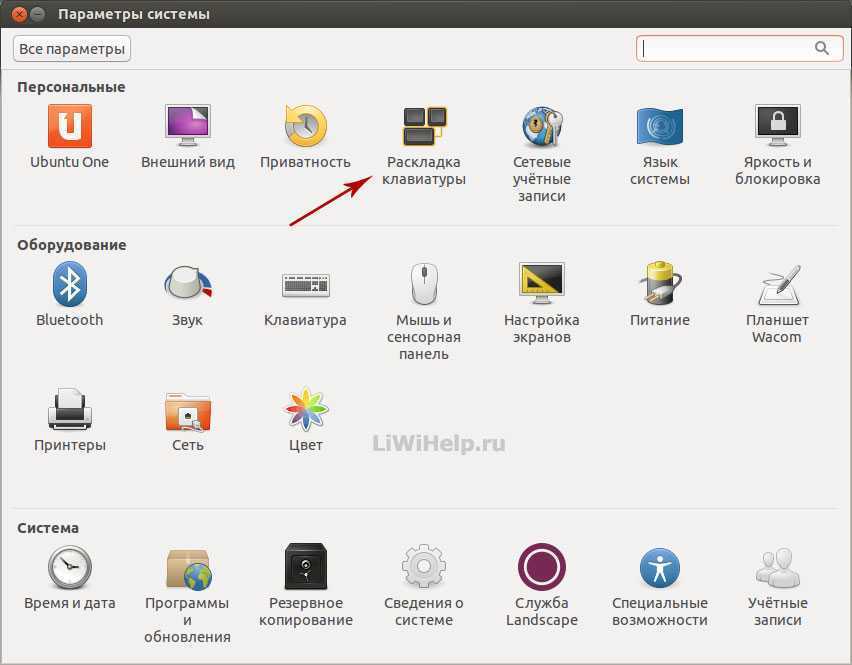Close the Параметры системы window

(x=18, y=15)
